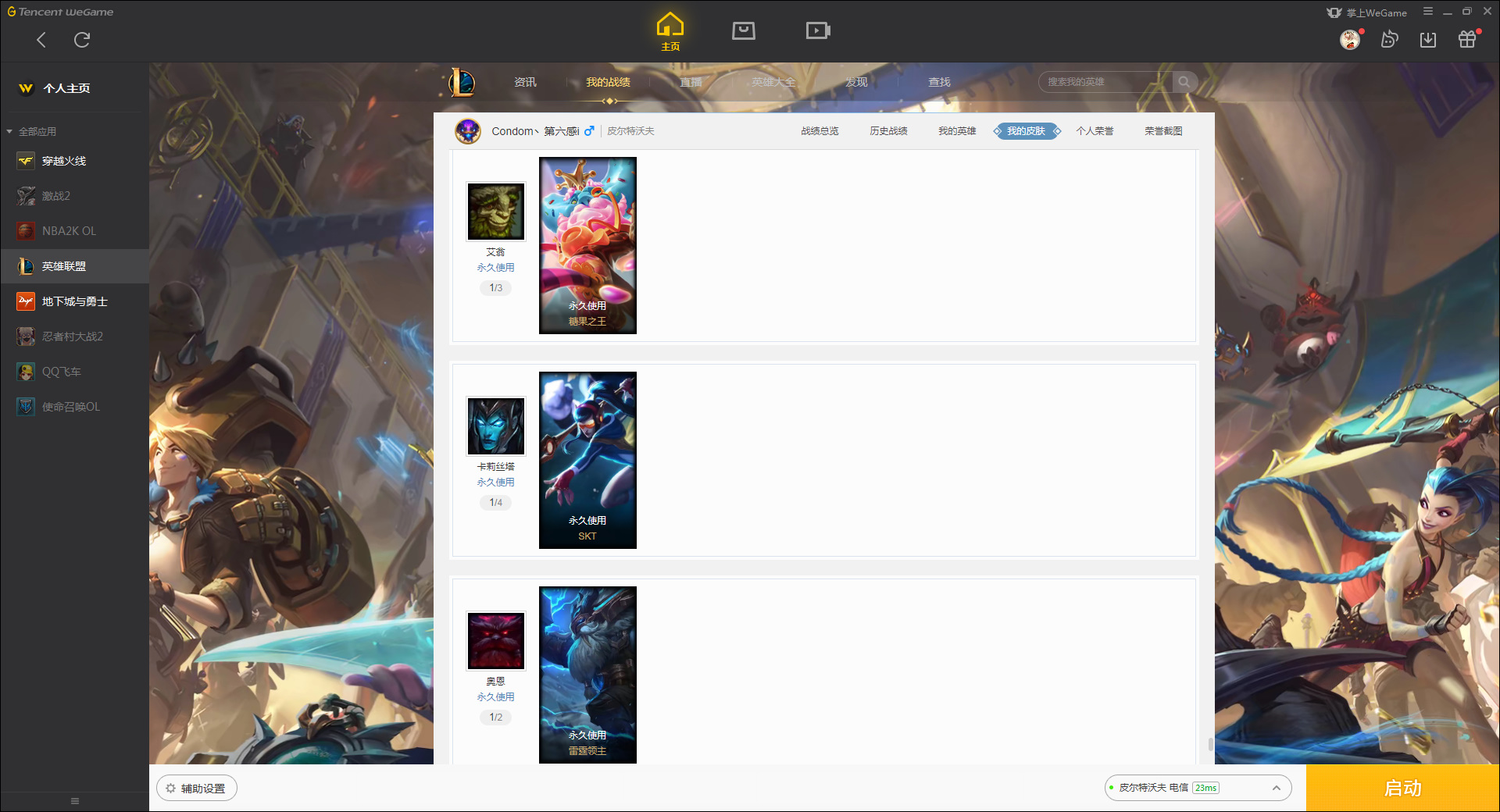This screenshot has height=812, width=1500.
Task: Switch to 历史战绩 sub-tab
Action: pos(888,131)
